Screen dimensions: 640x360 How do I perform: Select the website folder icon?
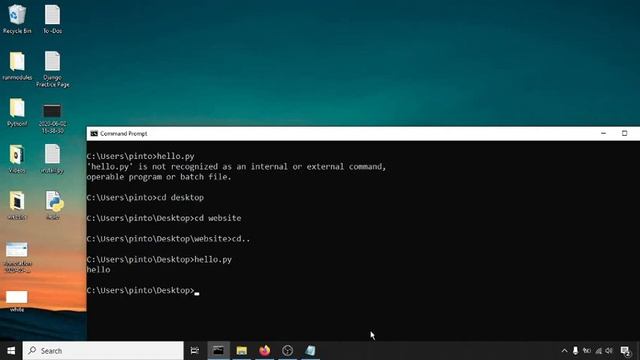pyautogui.click(x=17, y=205)
